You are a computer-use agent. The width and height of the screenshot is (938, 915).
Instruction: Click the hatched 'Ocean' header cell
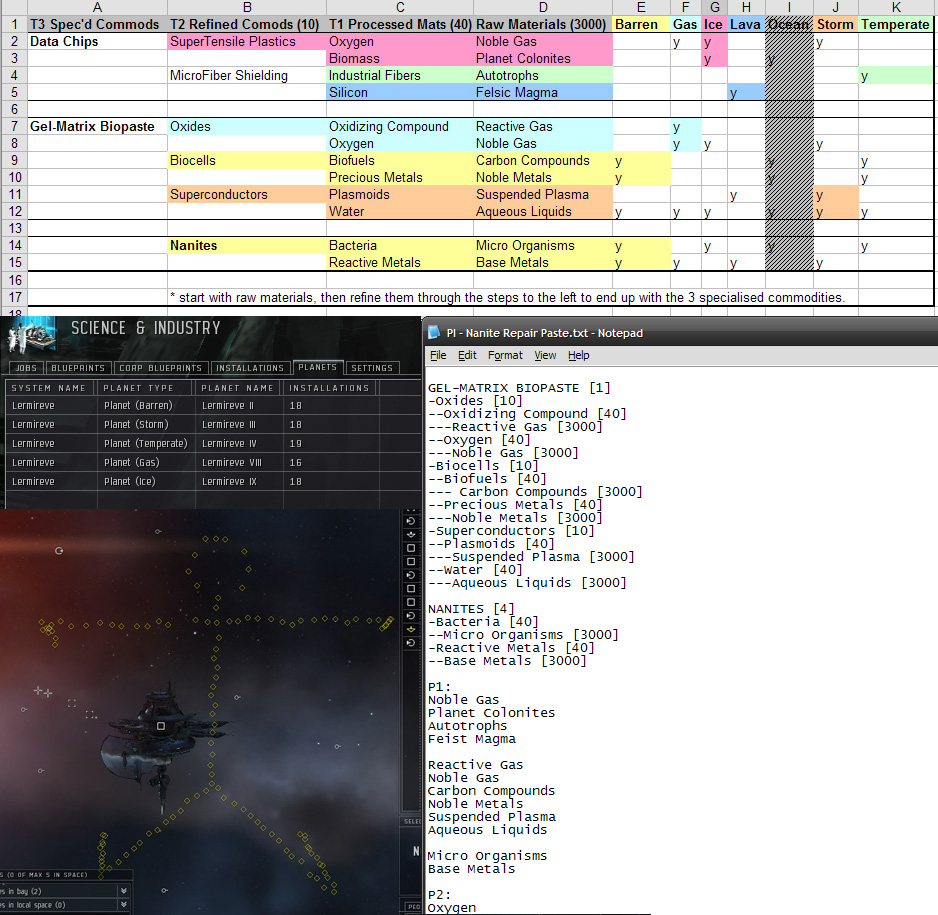(x=789, y=25)
